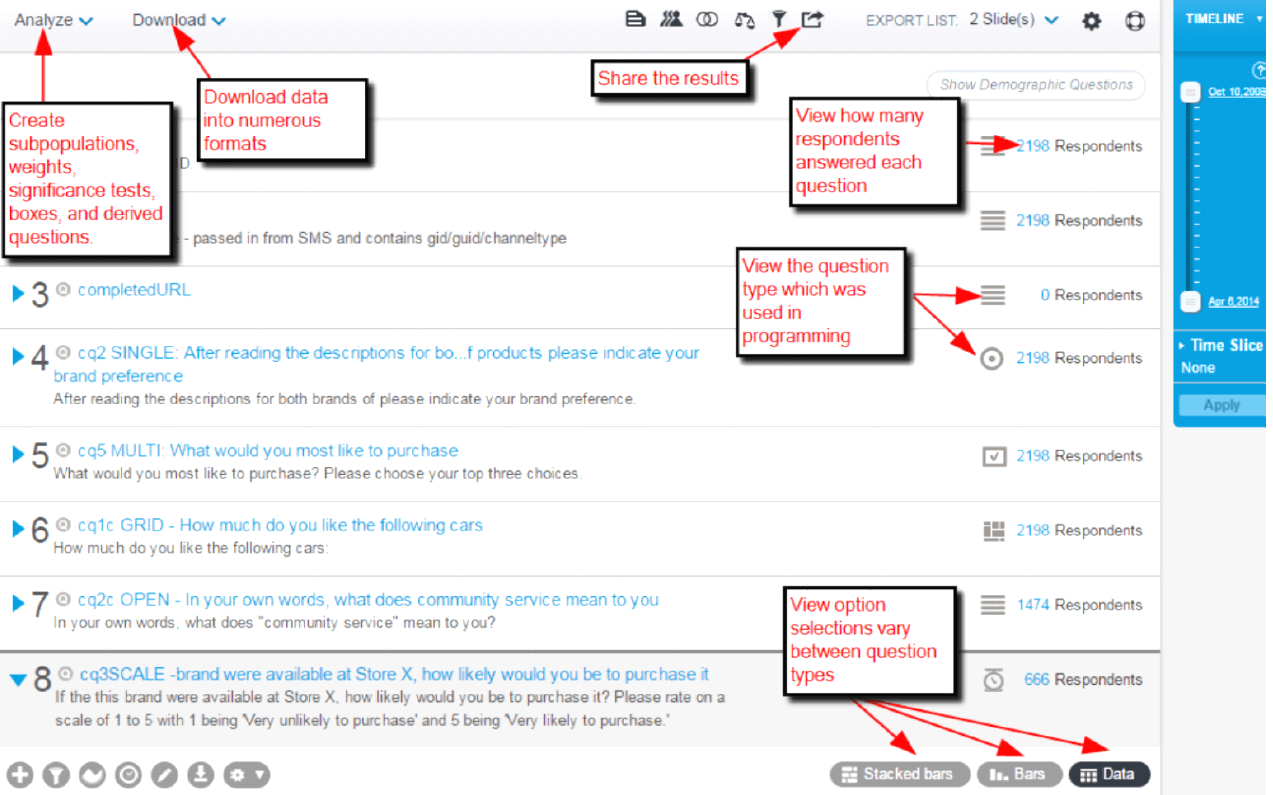The height and width of the screenshot is (795, 1273).
Task: Click the funnel filter icon in top toolbar
Action: 779,19
